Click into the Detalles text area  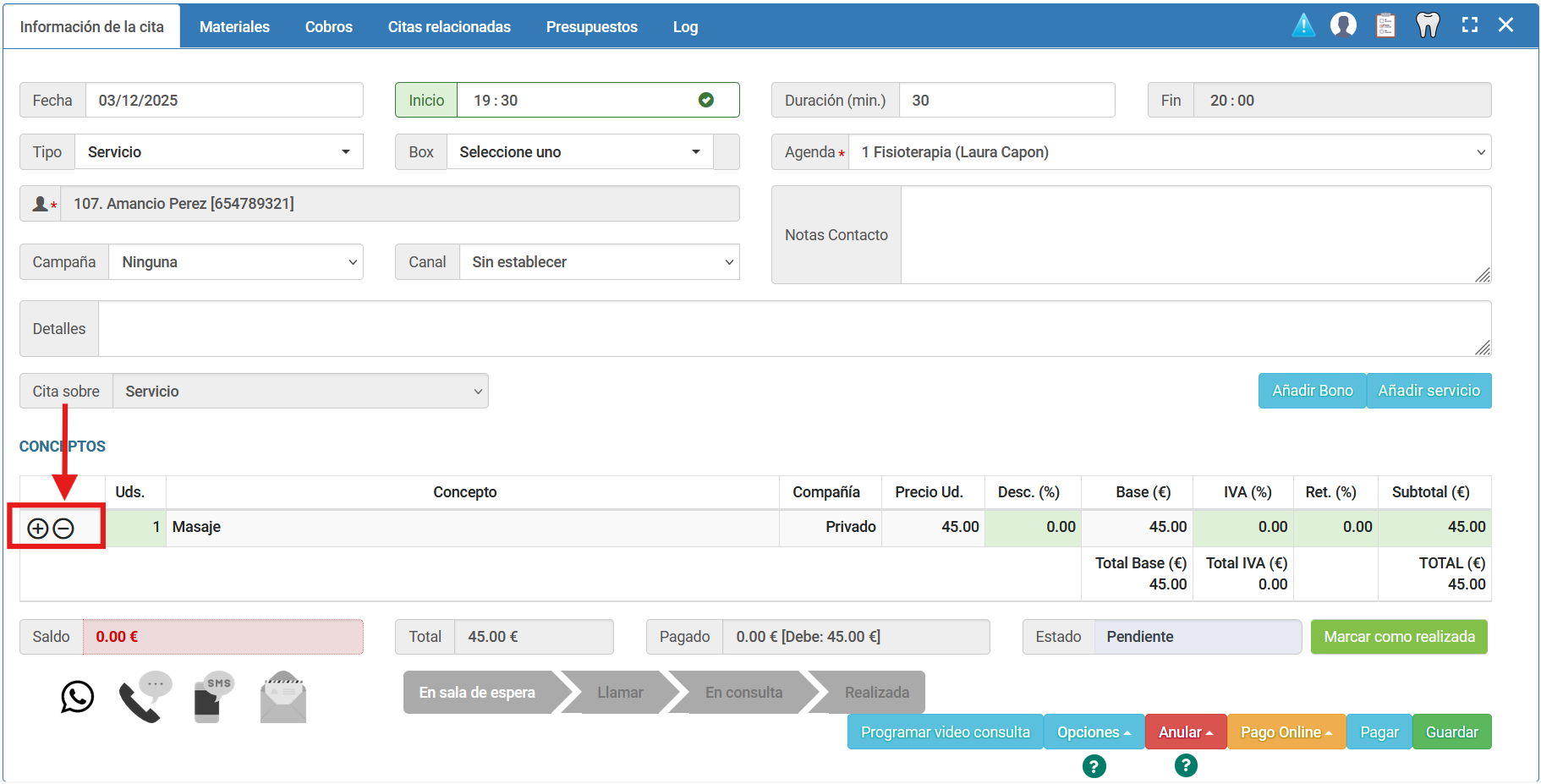coord(793,329)
